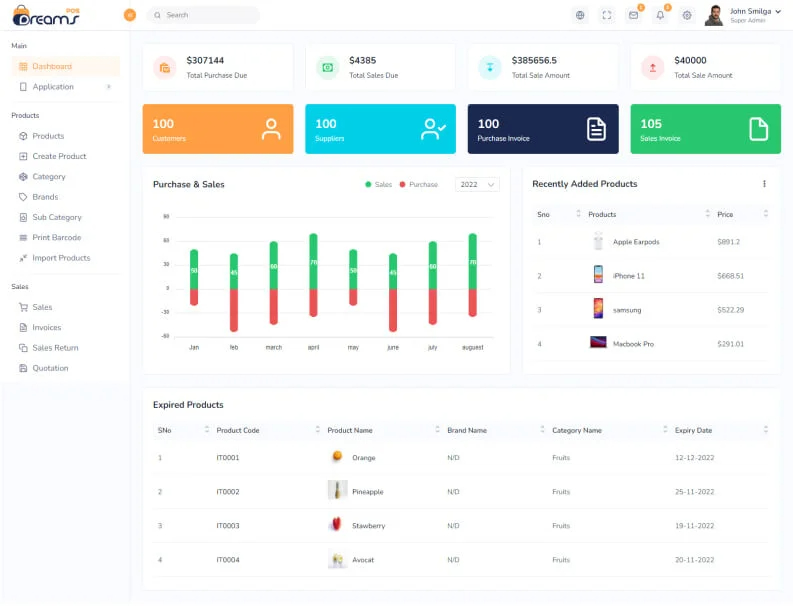Click Purchase Invoice document icon
This screenshot has height=606, width=793.
coord(596,129)
